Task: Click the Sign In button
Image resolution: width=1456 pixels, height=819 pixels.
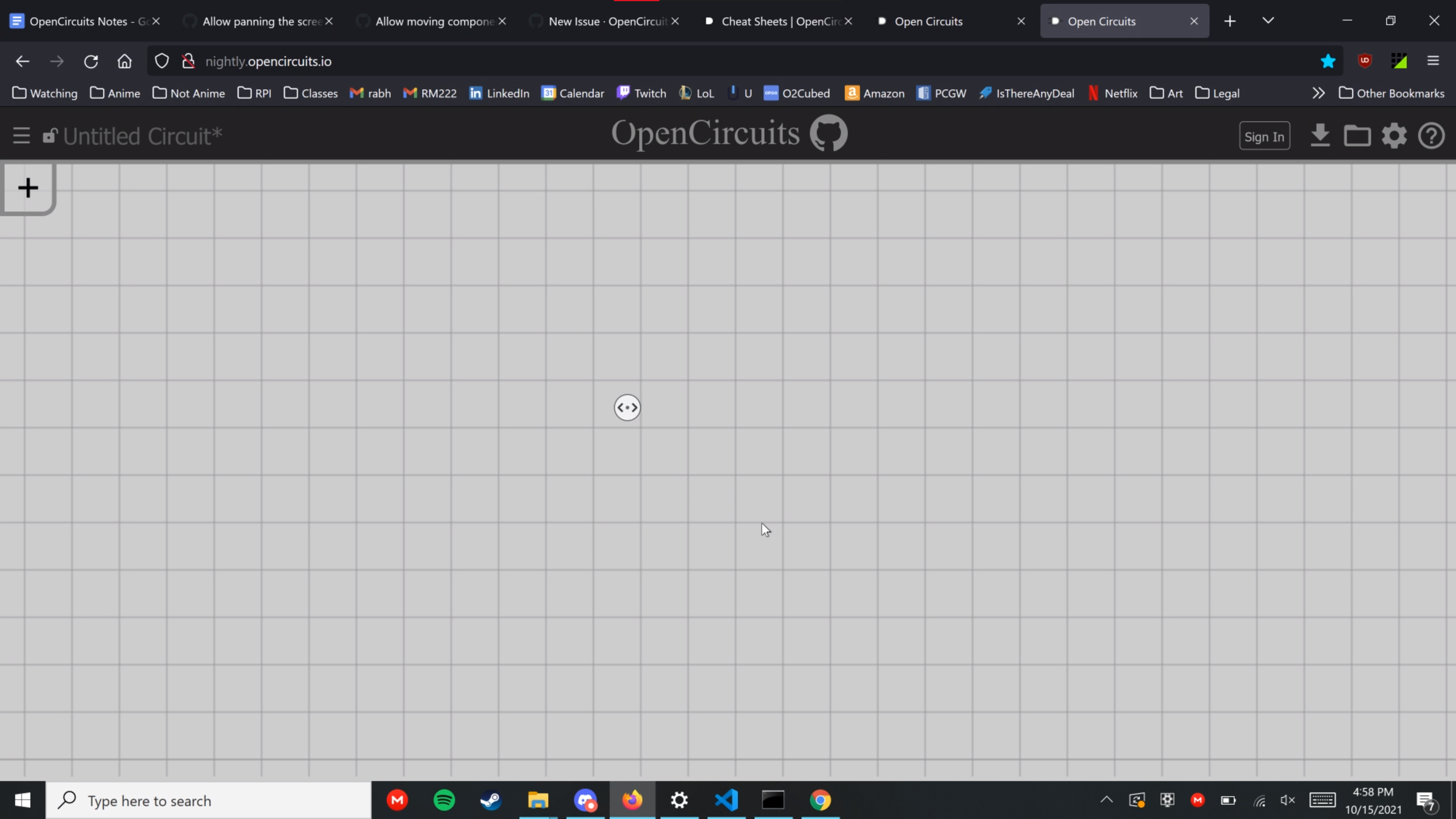Action: click(1265, 135)
